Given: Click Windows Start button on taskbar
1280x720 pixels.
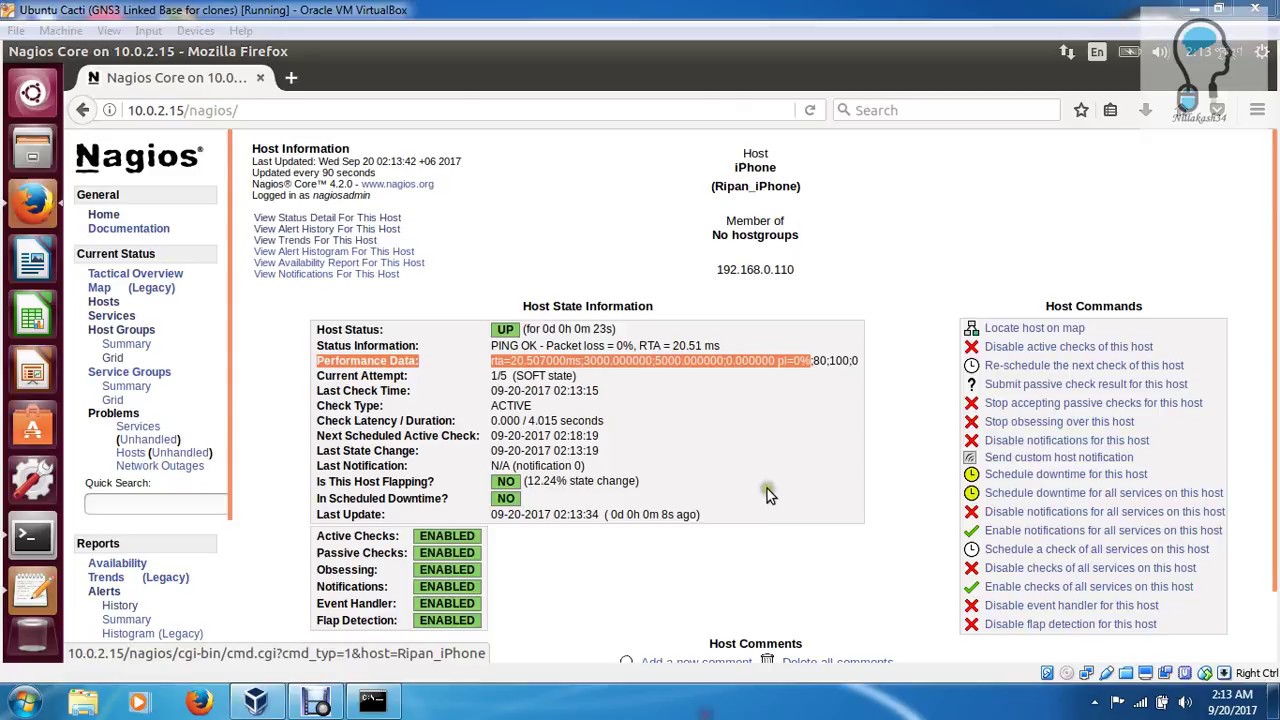Looking at the screenshot, I should pos(24,702).
